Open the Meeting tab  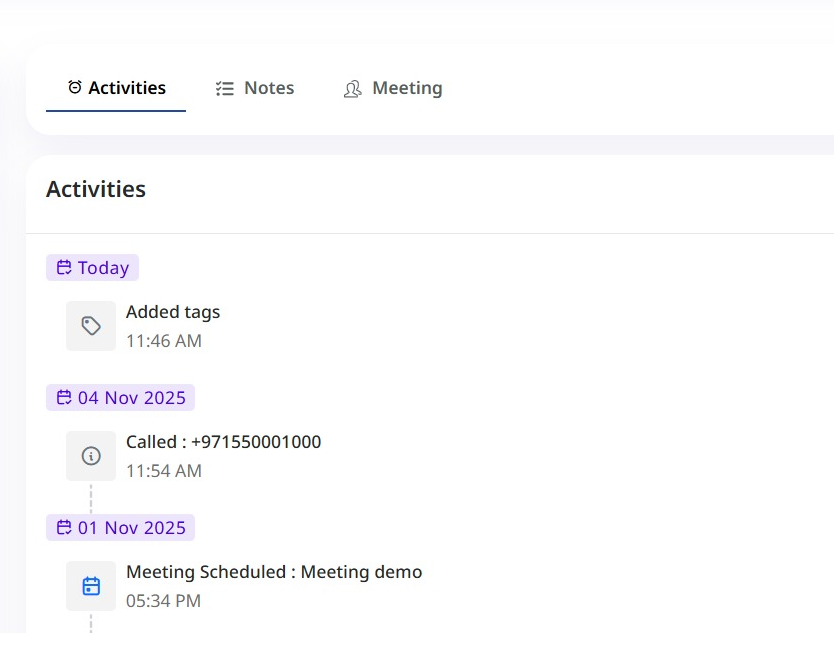pos(406,88)
